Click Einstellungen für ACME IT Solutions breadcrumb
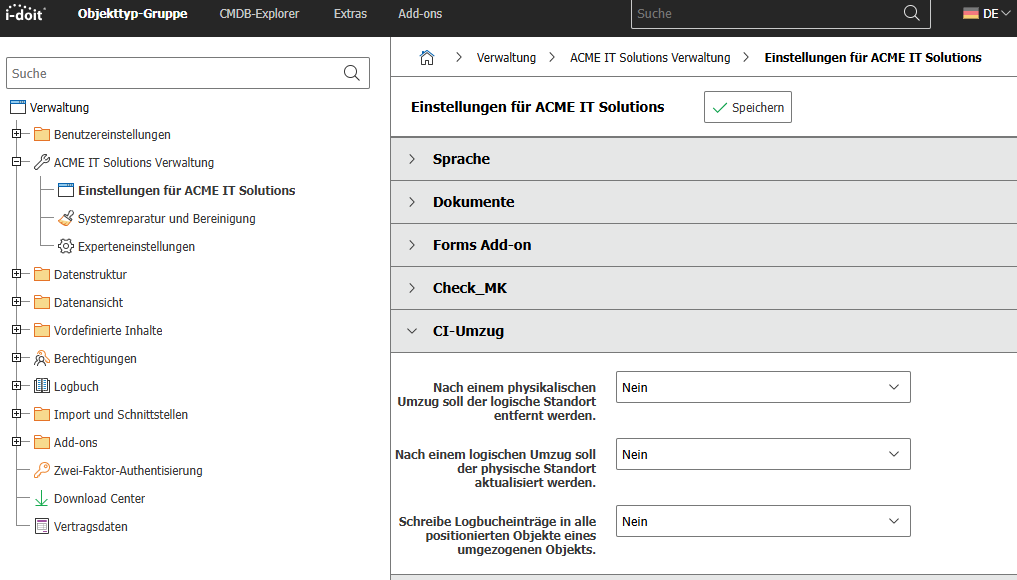Screen dimensions: 1017x580 [873, 58]
